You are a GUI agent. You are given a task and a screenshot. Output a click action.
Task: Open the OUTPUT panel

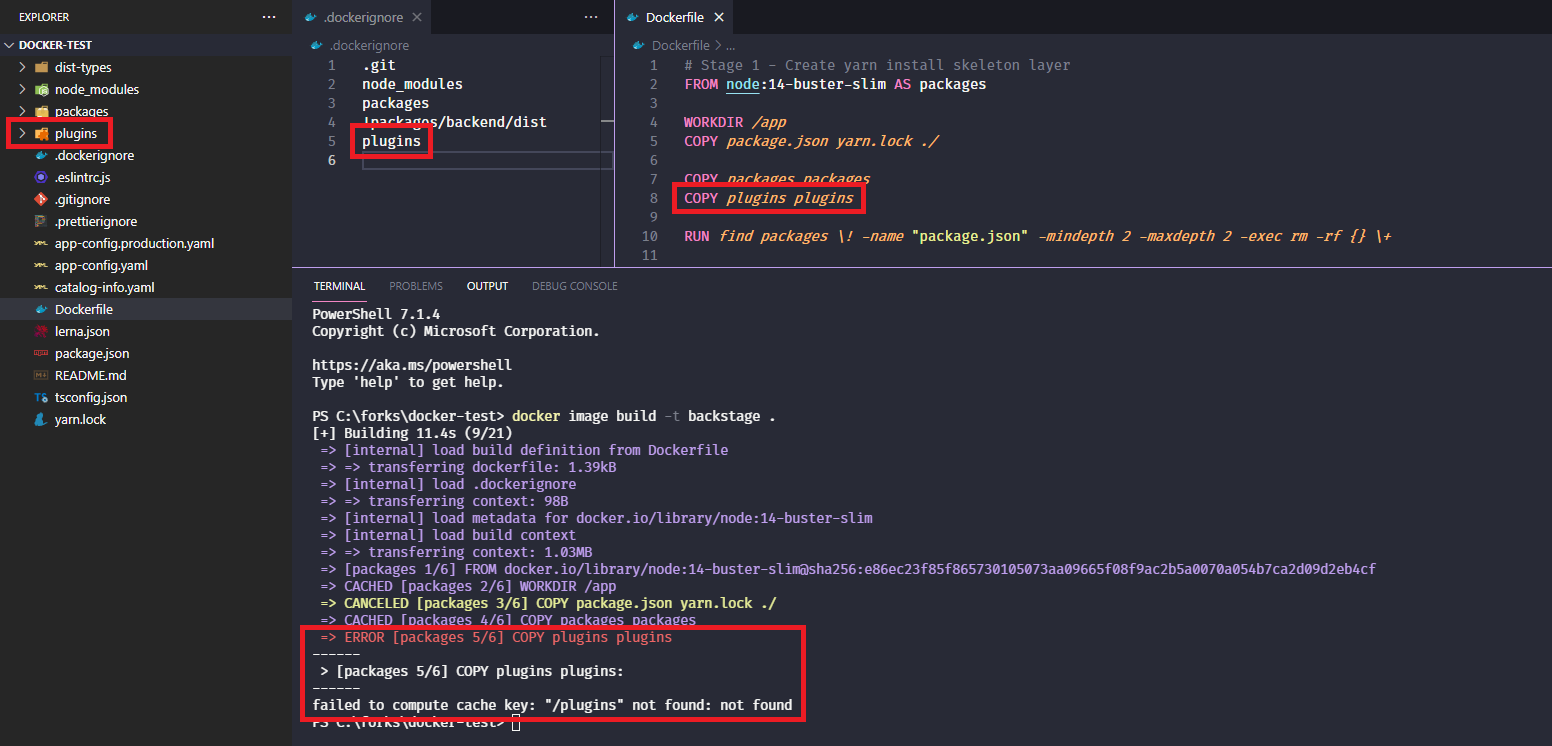pyautogui.click(x=487, y=285)
